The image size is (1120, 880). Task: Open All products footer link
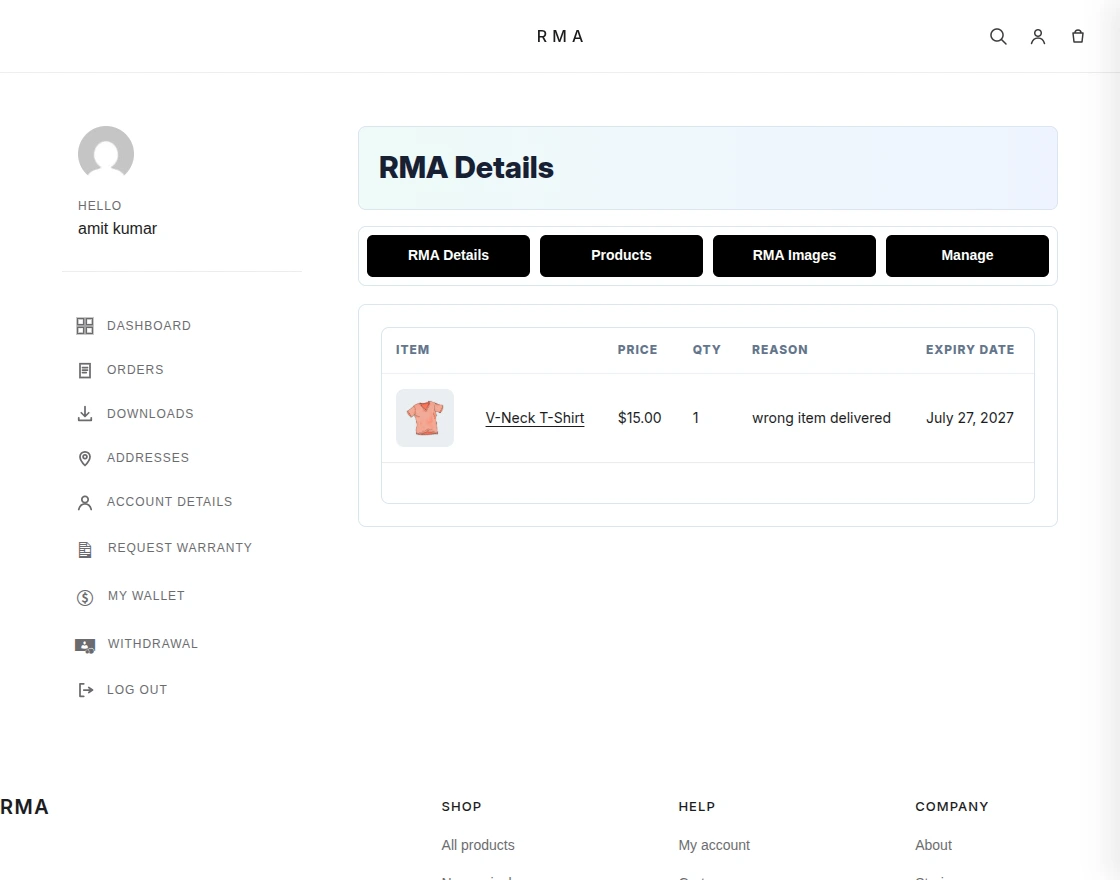click(x=478, y=845)
